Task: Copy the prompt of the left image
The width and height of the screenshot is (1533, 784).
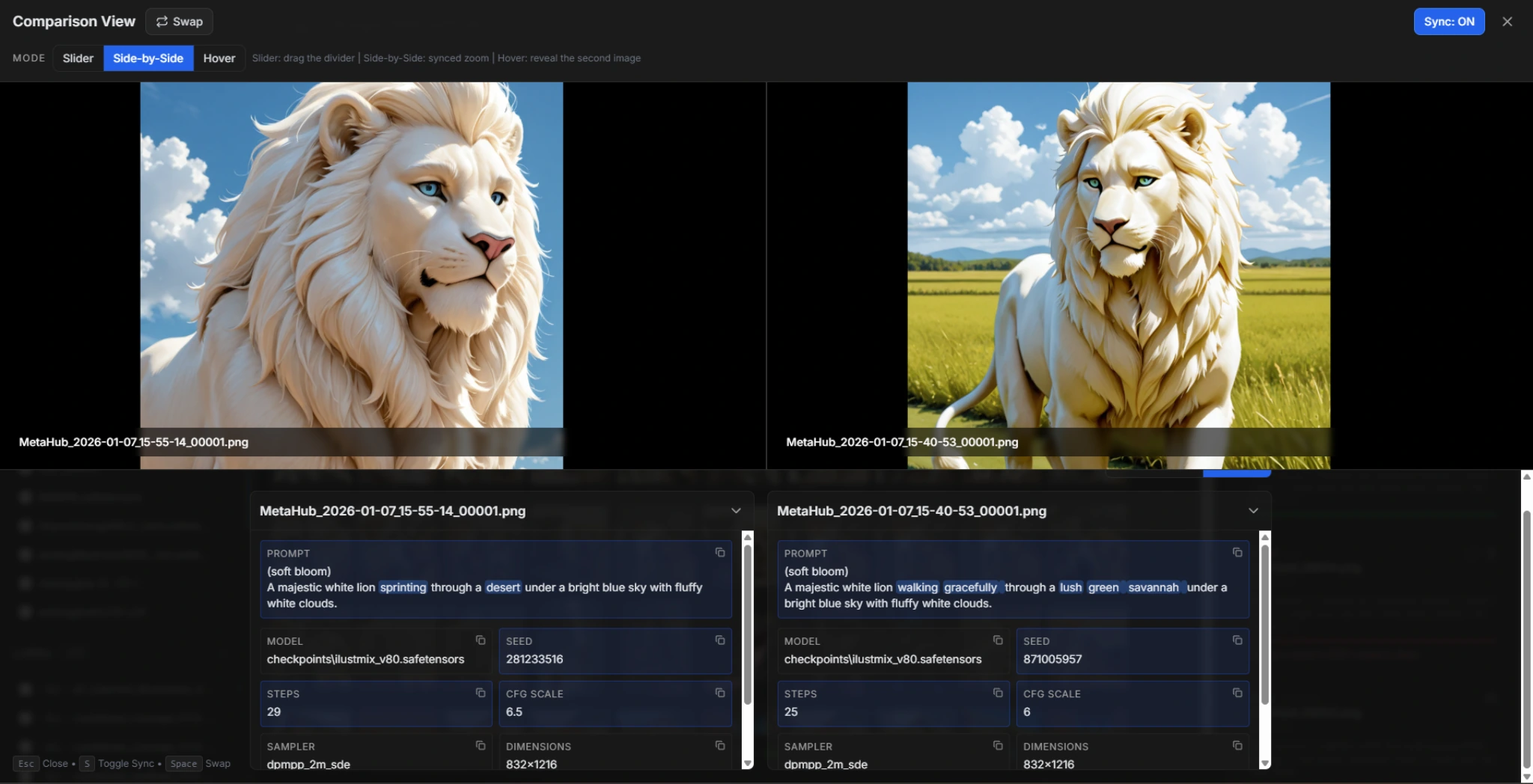Action: tap(719, 552)
